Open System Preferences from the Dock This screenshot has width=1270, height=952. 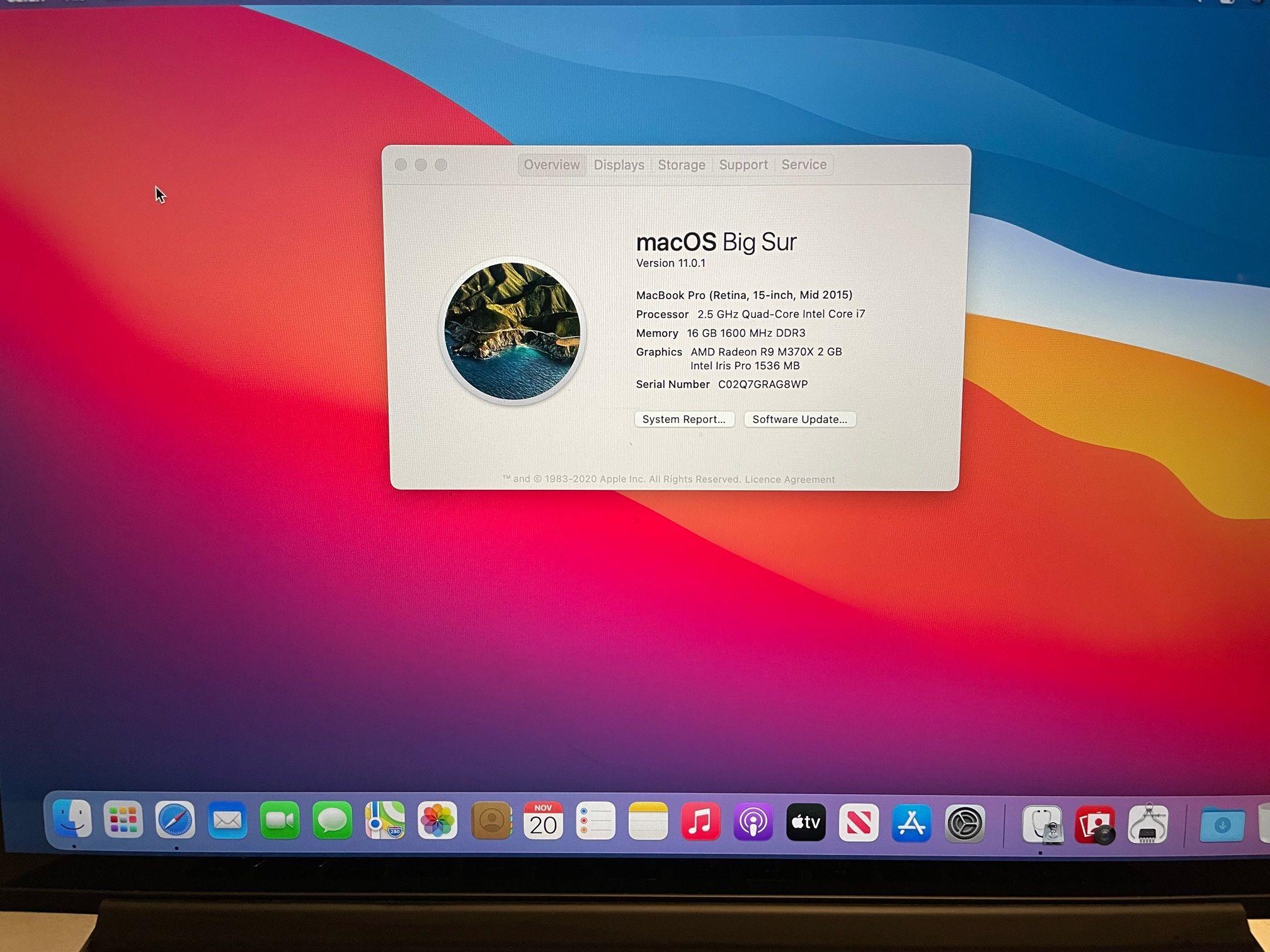(964, 823)
